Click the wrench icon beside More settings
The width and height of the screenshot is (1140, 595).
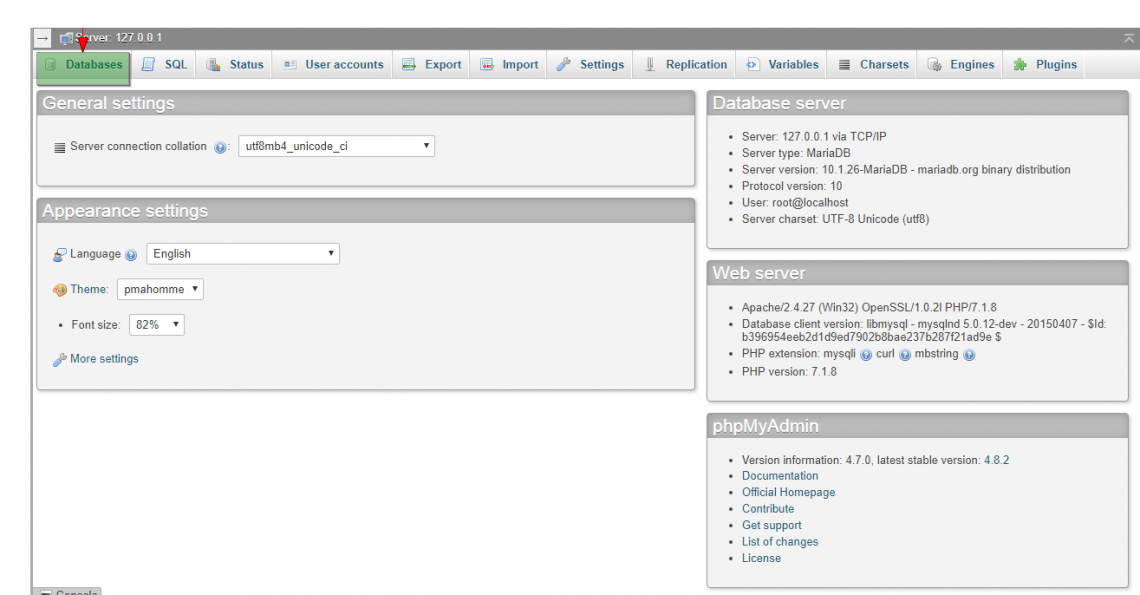pyautogui.click(x=61, y=358)
